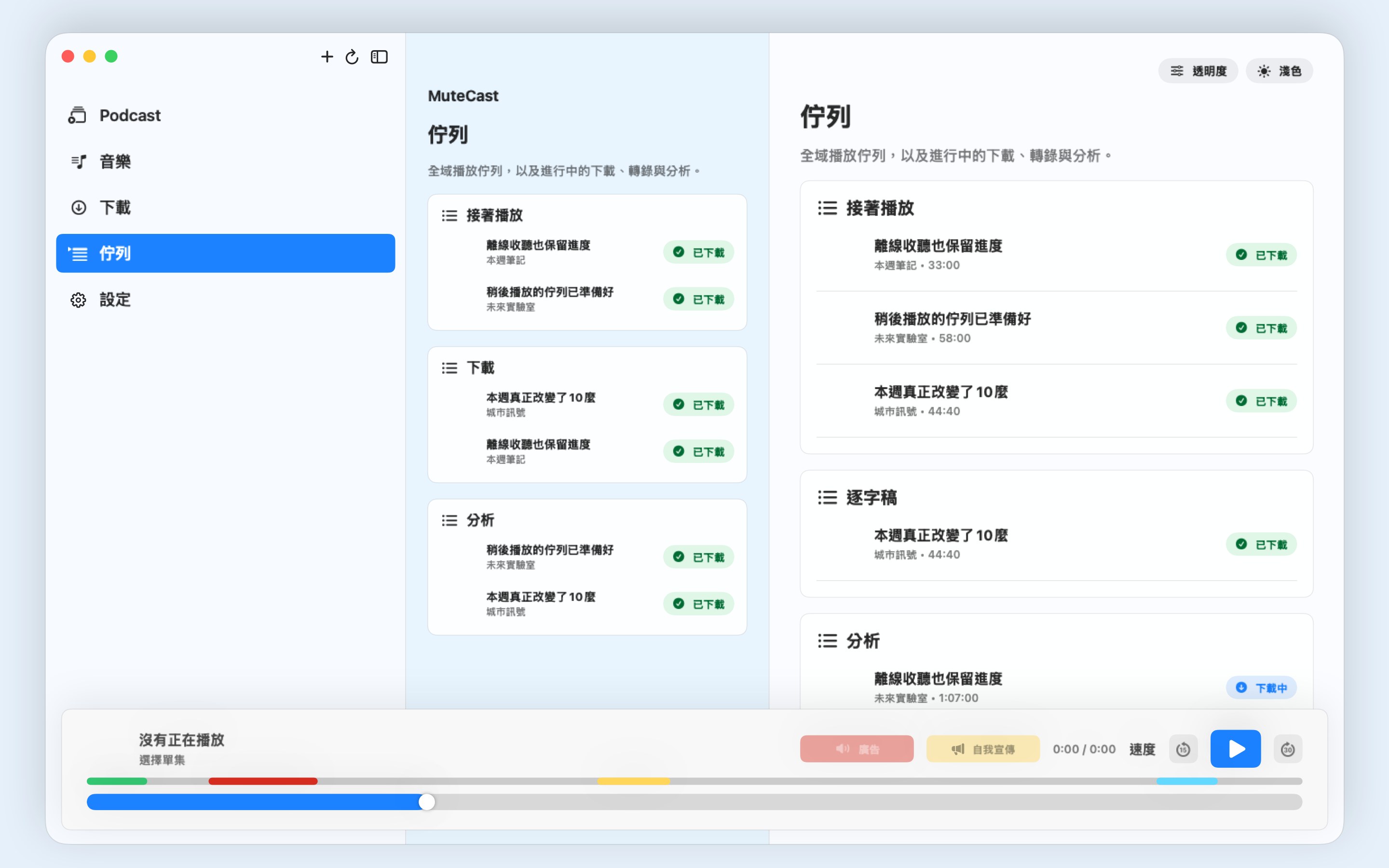Screen dimensions: 1389x868
Task: Select 離線收聽也保留進度 in middle 下載 card
Action: click(586, 451)
